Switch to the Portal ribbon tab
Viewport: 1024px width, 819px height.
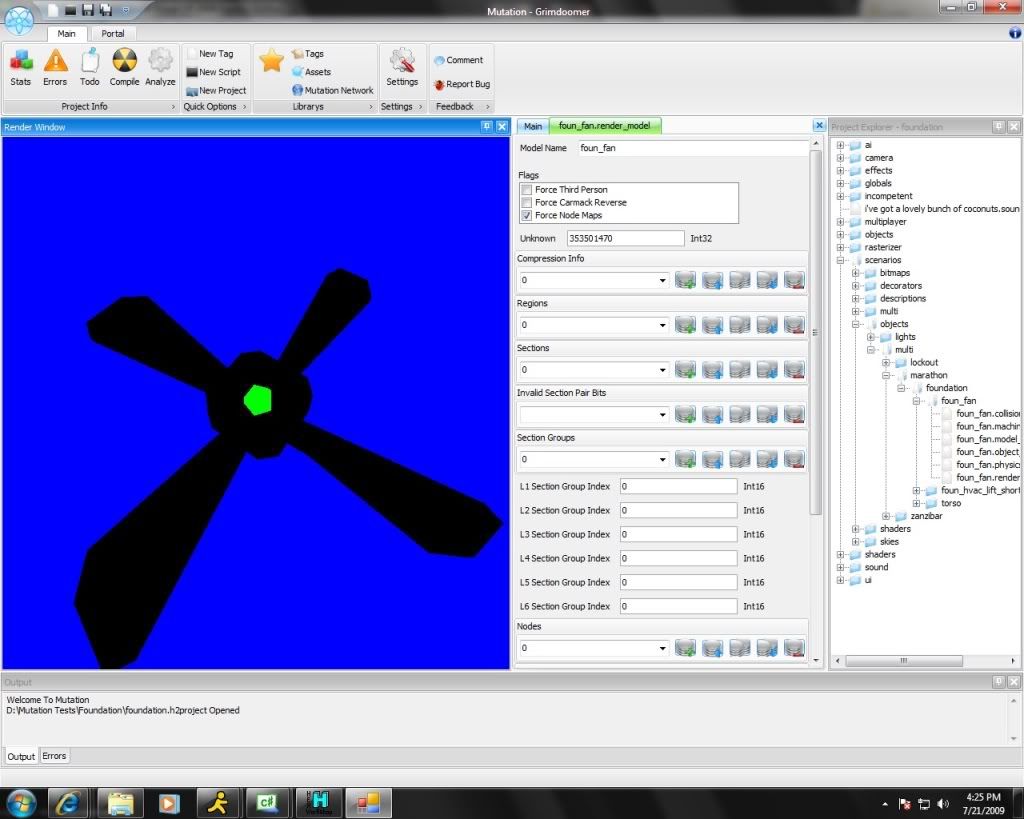112,33
